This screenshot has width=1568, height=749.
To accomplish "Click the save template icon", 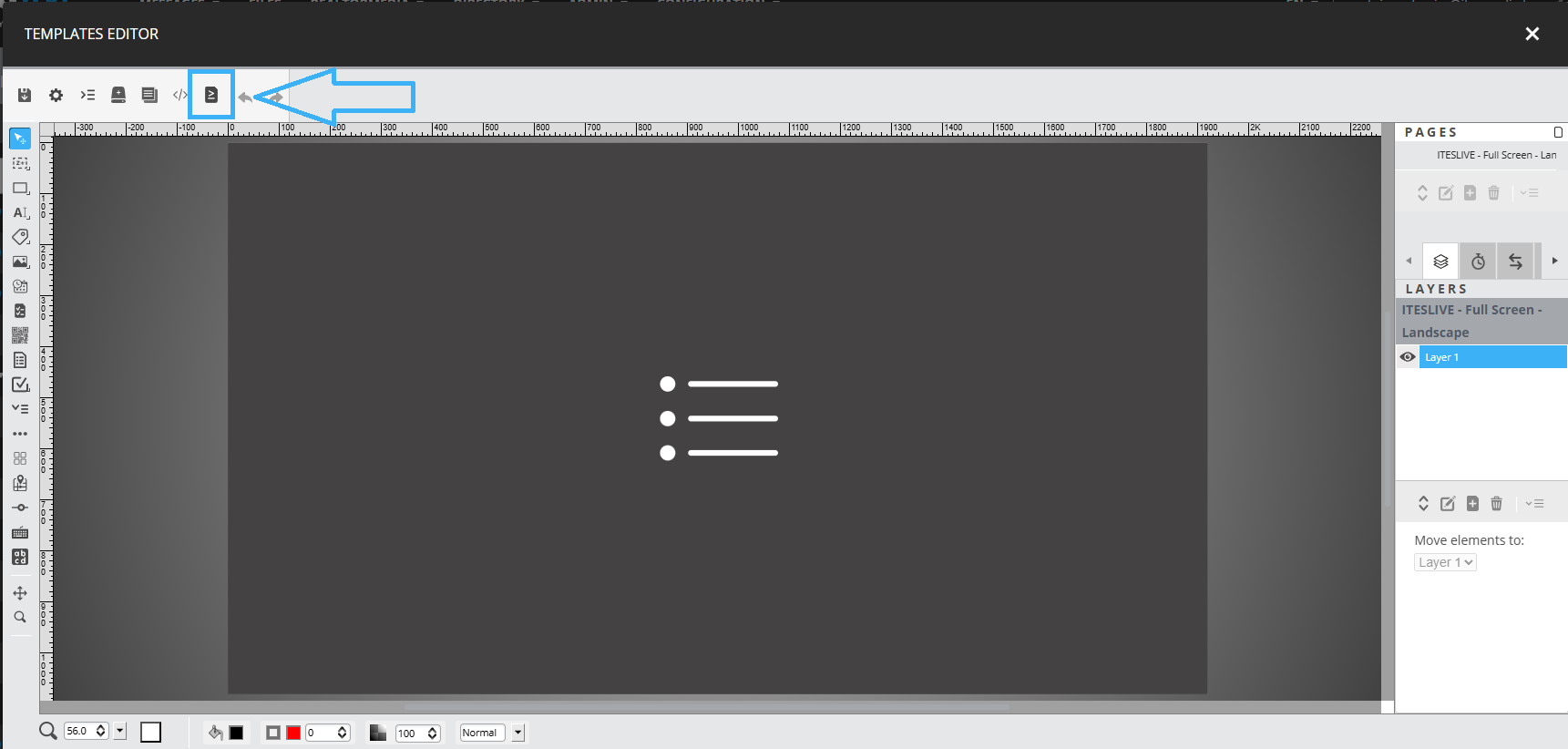I will pos(25,95).
